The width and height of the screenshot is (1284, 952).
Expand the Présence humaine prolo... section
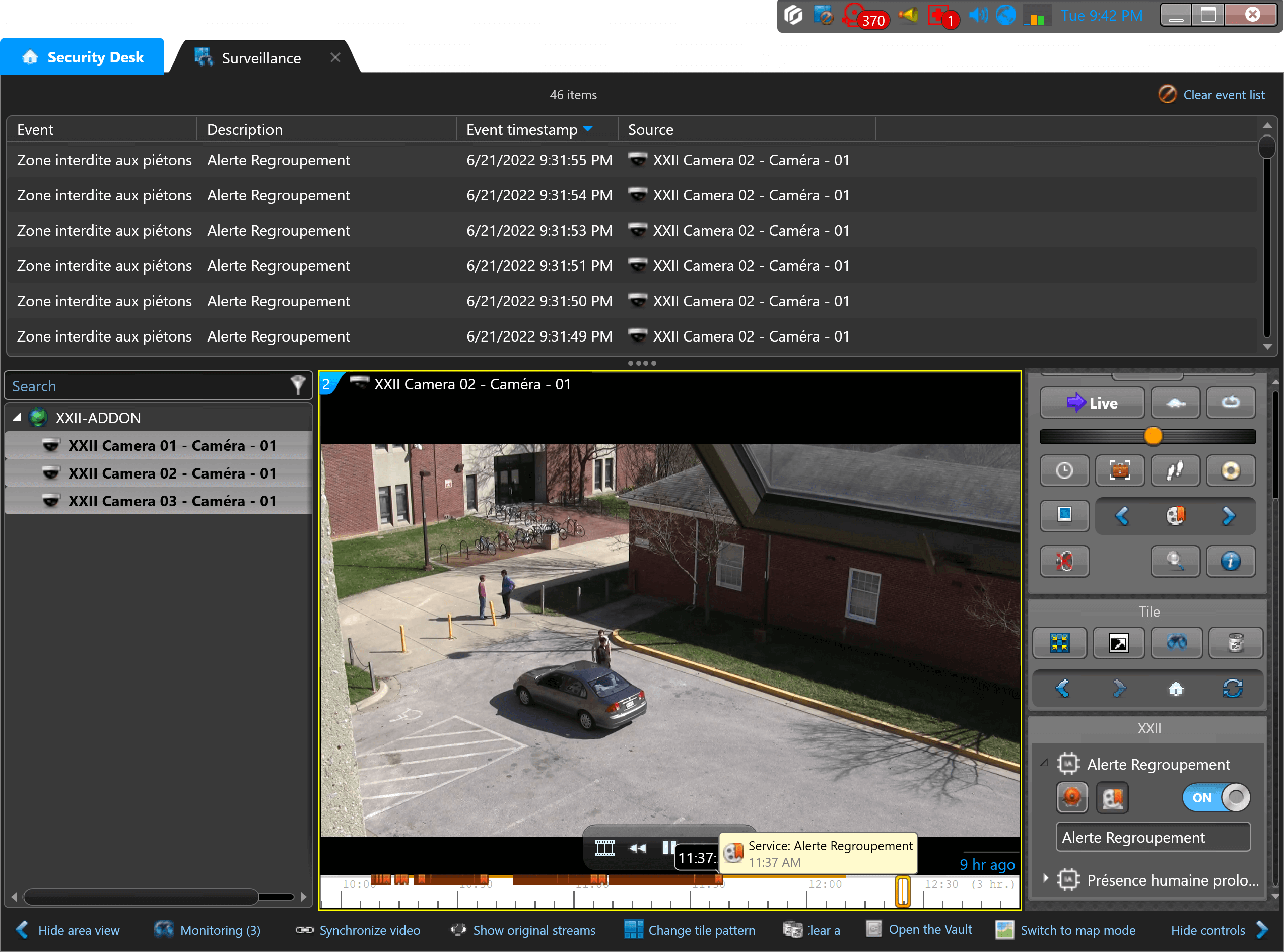click(x=1045, y=879)
